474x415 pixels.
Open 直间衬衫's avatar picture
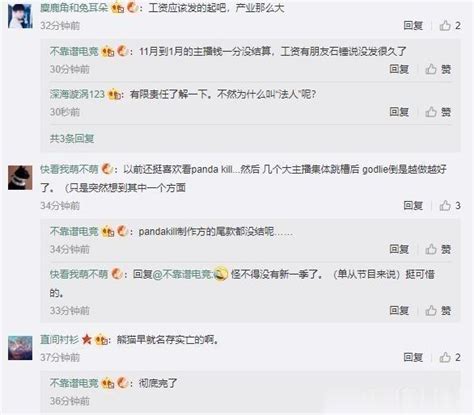pyautogui.click(x=20, y=348)
